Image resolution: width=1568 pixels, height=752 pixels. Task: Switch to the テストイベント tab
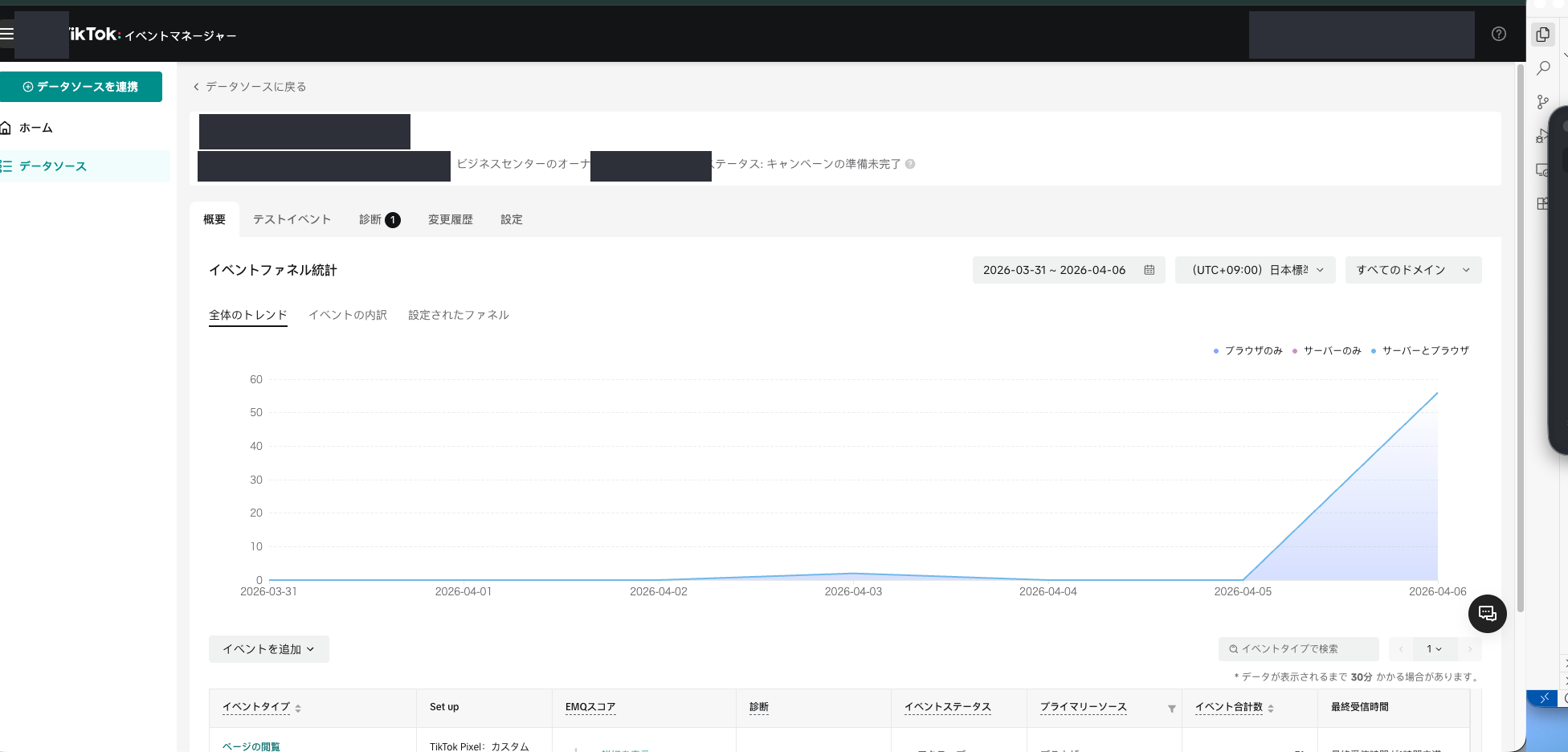292,219
